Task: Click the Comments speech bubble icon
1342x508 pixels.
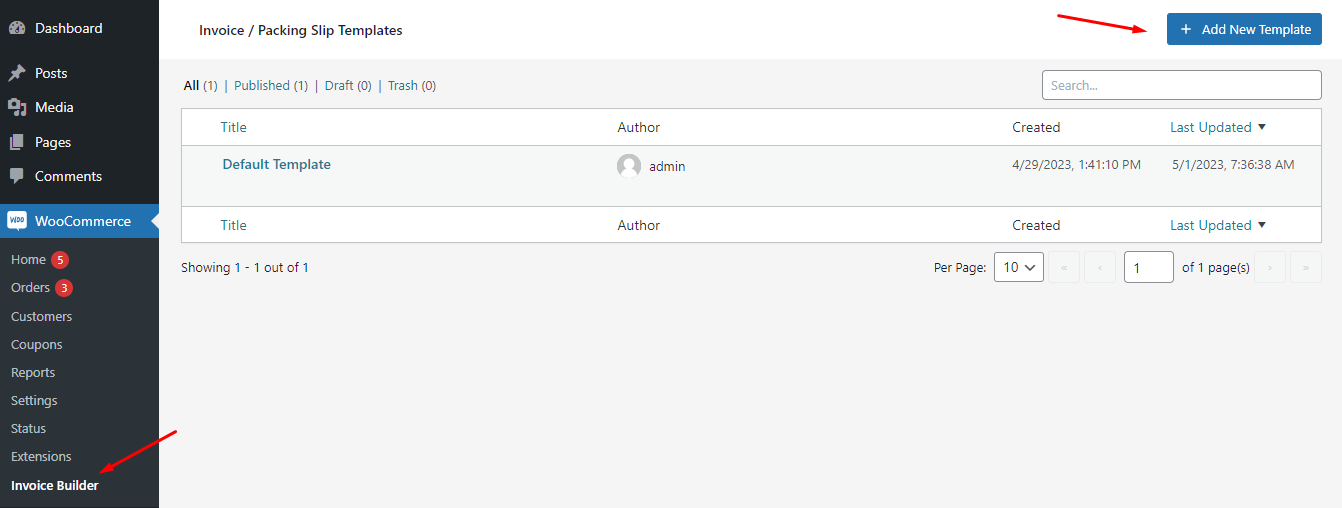Action: (x=17, y=176)
